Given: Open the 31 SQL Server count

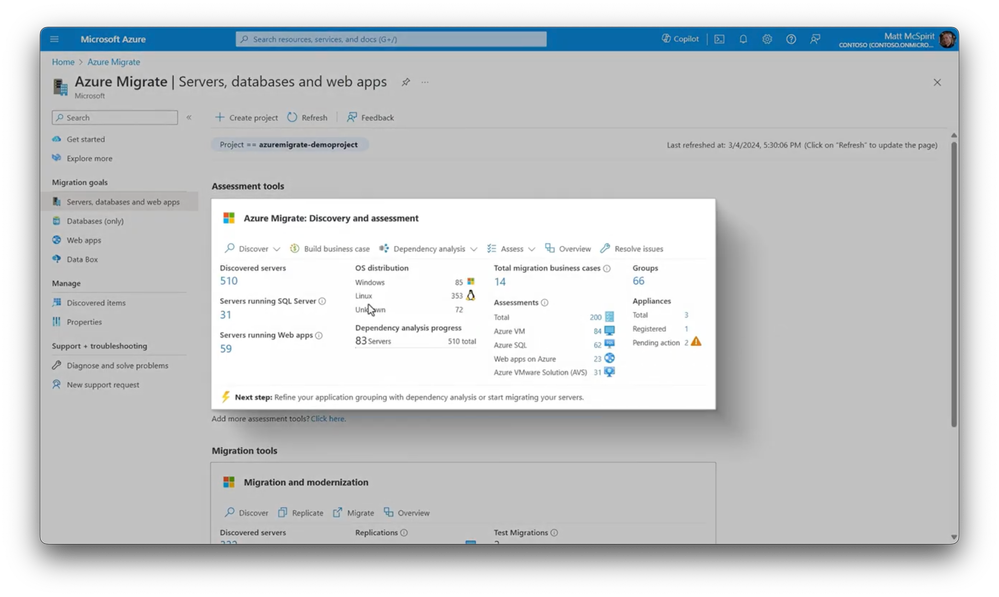Looking at the screenshot, I should click(x=226, y=315).
